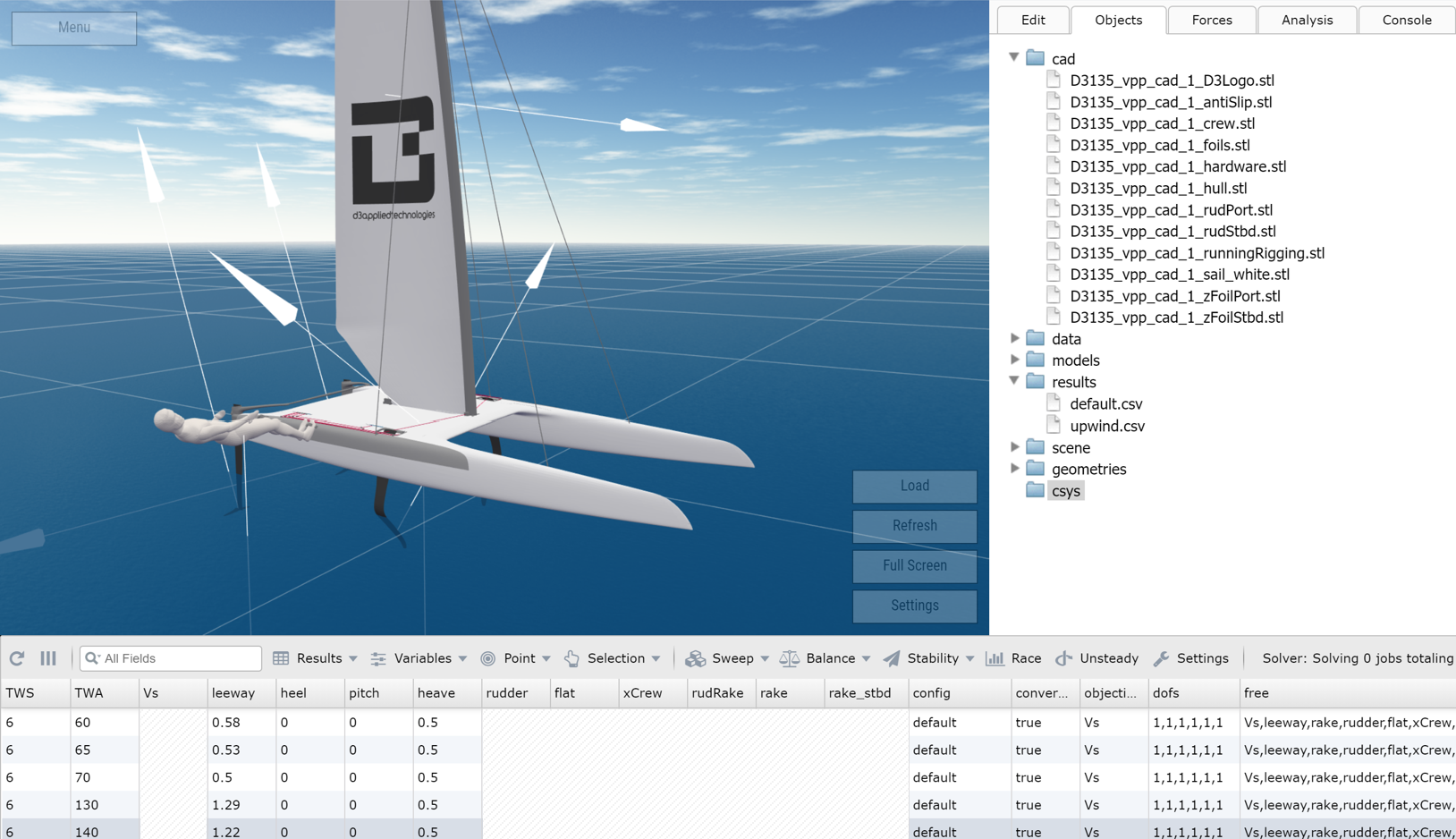The height and width of the screenshot is (839, 1456).
Task: Click the Stability icon
Action: [892, 658]
